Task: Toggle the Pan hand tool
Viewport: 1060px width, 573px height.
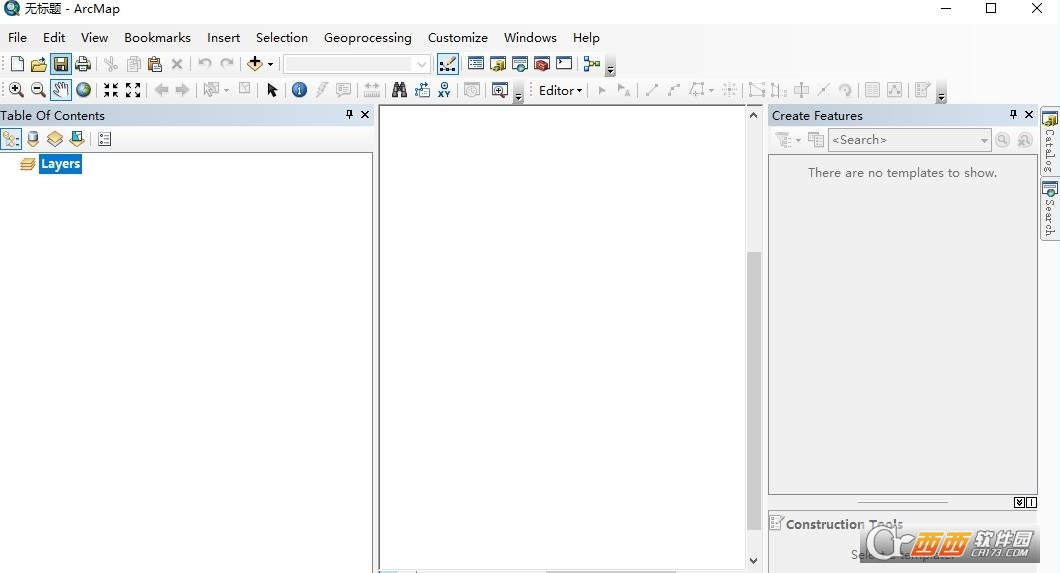Action: click(x=61, y=90)
